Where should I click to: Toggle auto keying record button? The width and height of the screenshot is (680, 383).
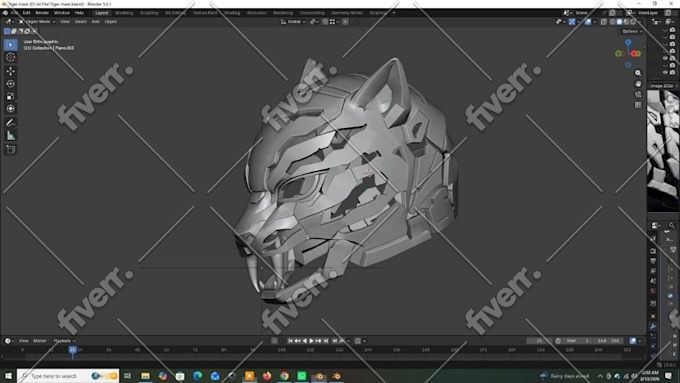(x=274, y=341)
